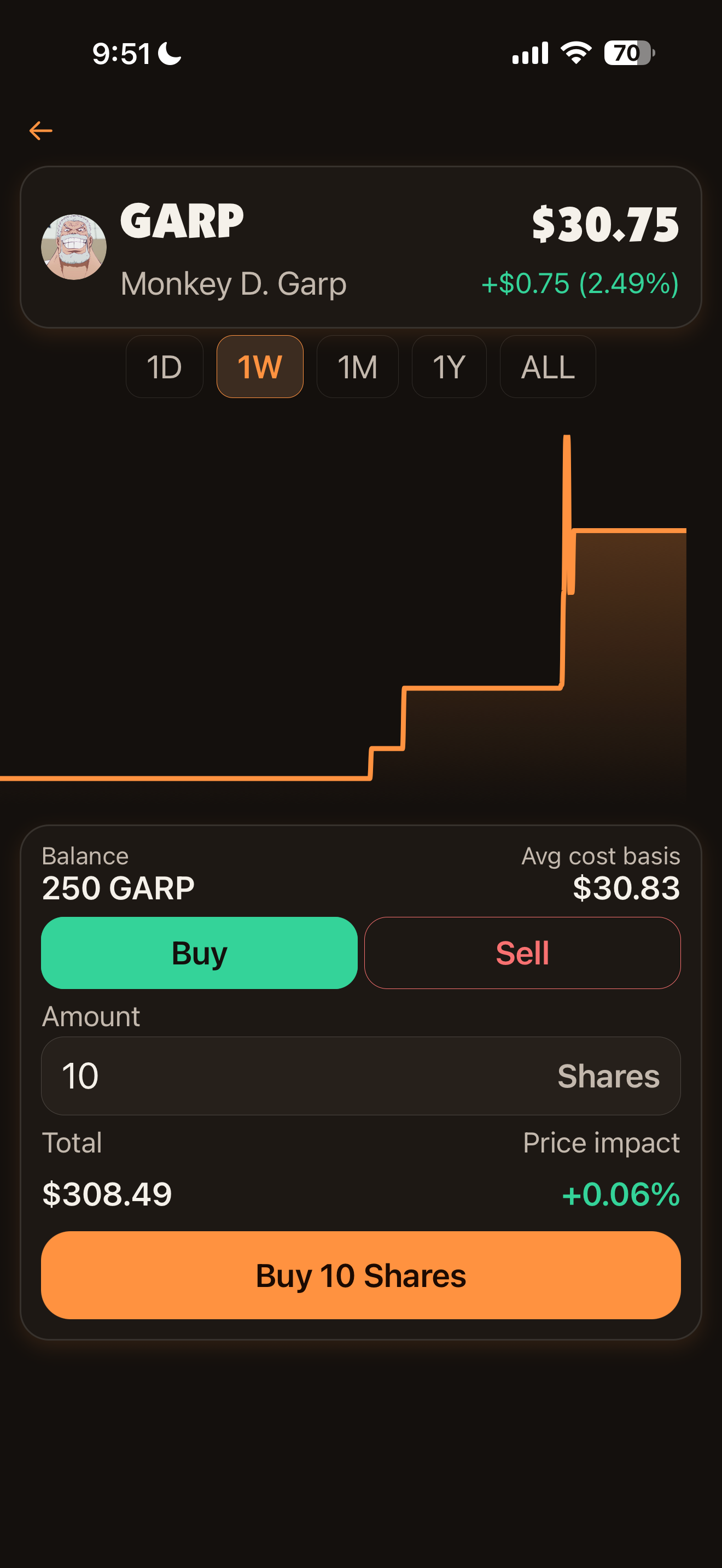Switch to Sell mode
This screenshot has width=722, height=1568.
(x=522, y=953)
